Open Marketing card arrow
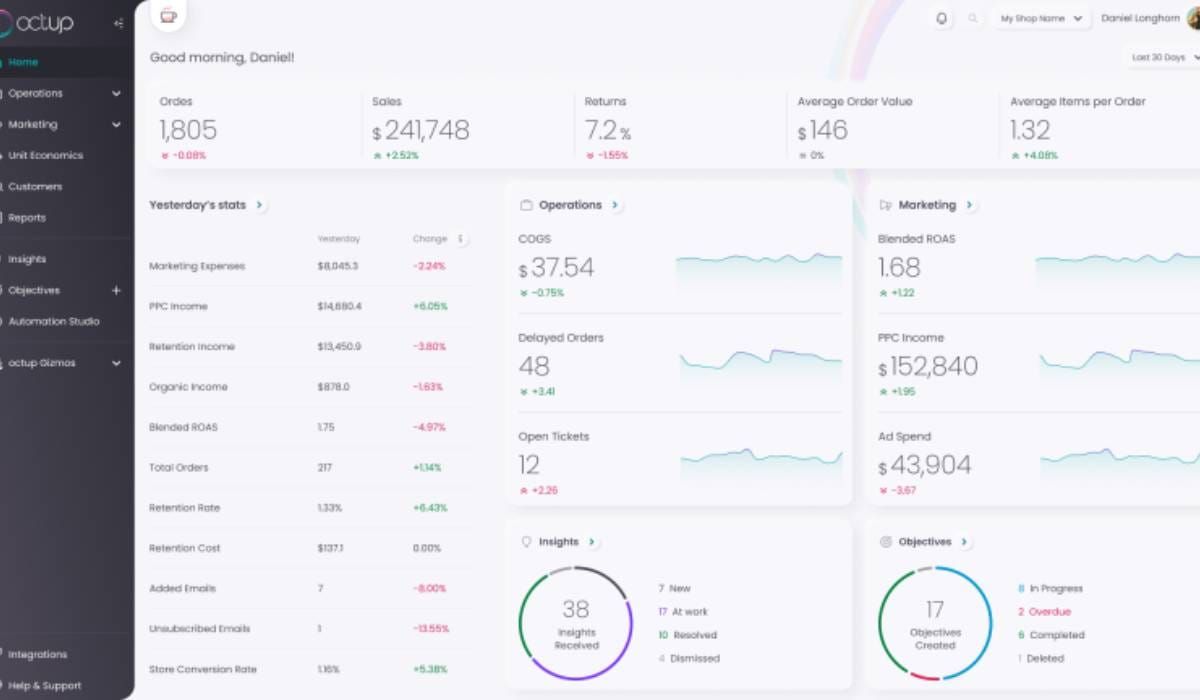1200x700 pixels. 969,205
